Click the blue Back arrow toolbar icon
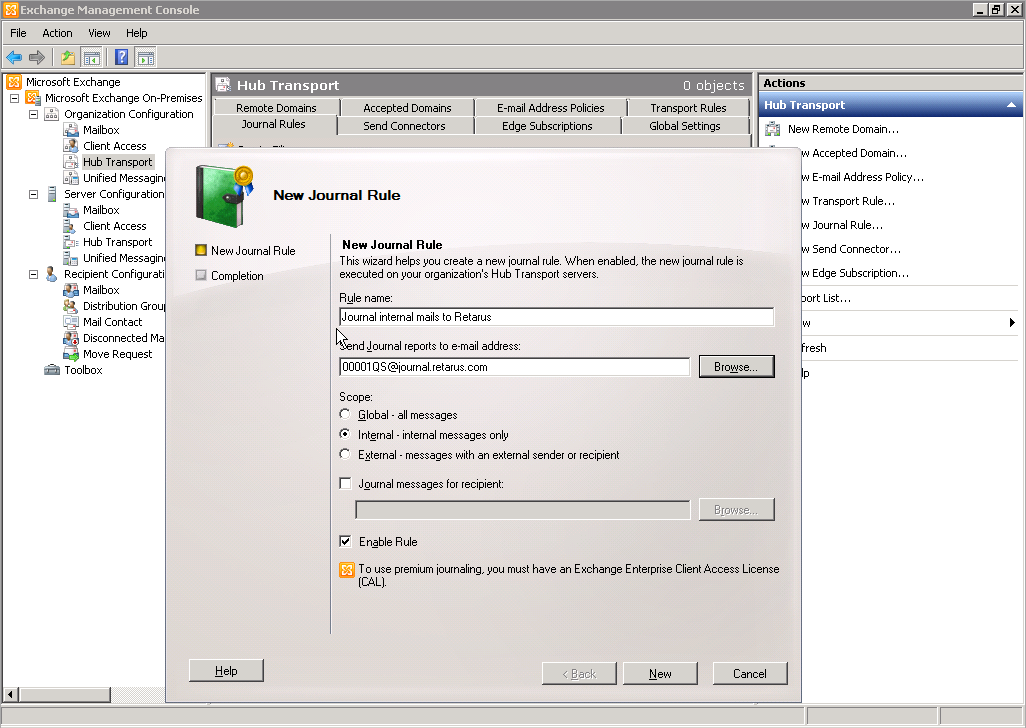This screenshot has width=1026, height=728. [x=14, y=58]
